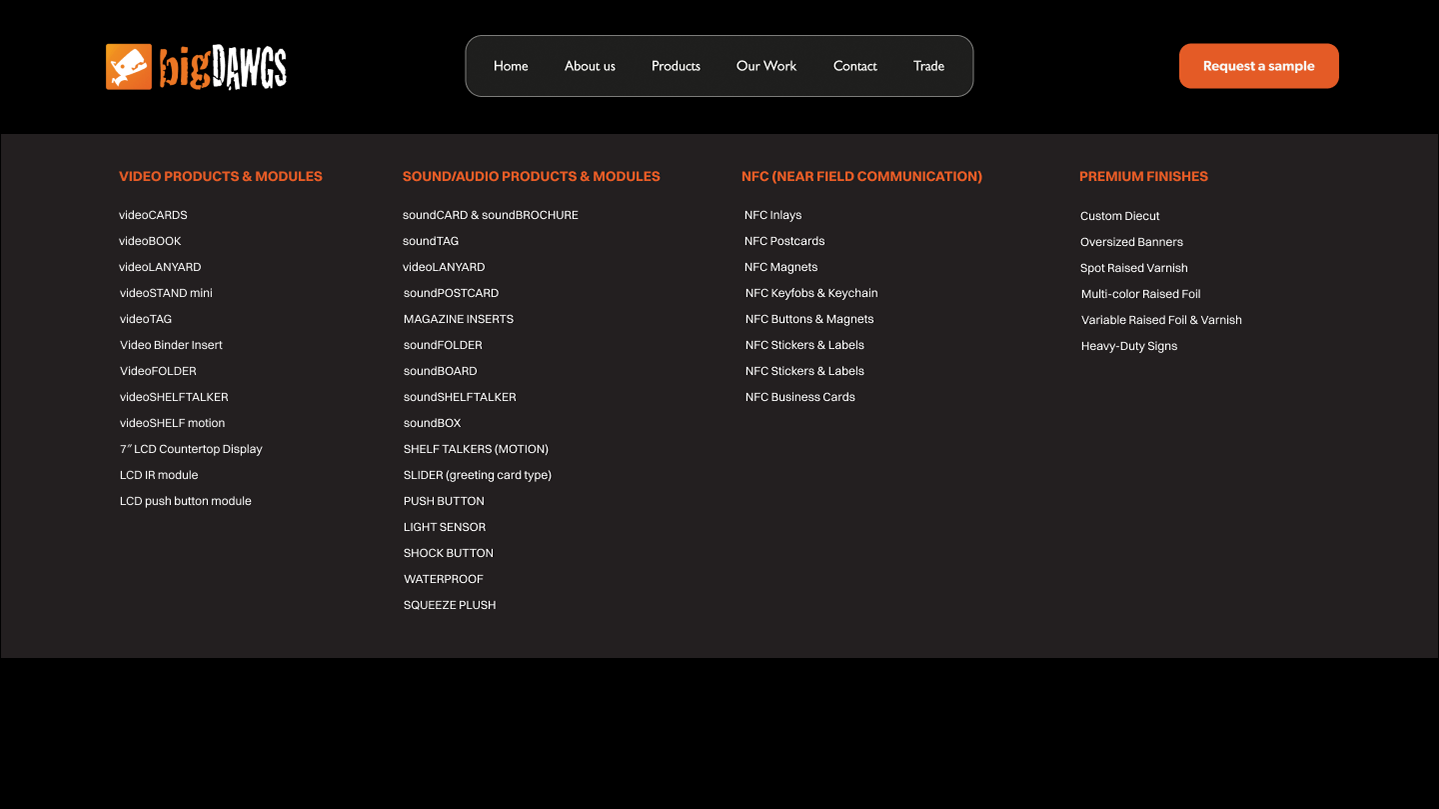
Task: Select the soundTAG link
Action: click(431, 241)
